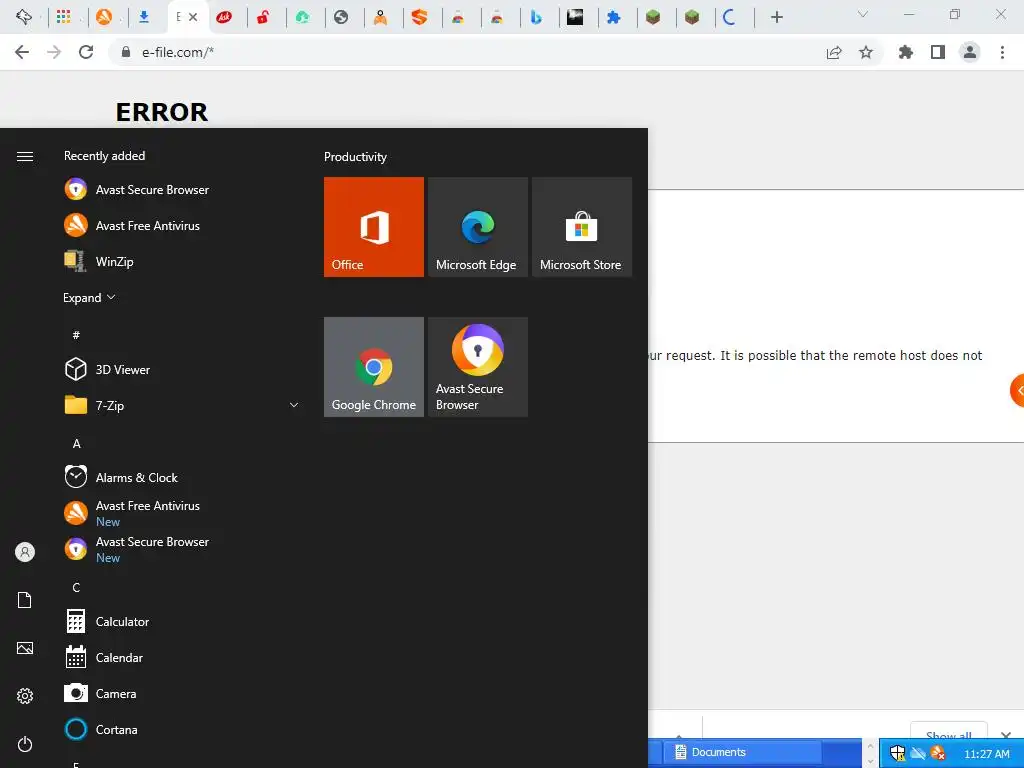Click orange side-panel arrow on page edge
Image resolution: width=1024 pixels, height=768 pixels.
point(1017,391)
